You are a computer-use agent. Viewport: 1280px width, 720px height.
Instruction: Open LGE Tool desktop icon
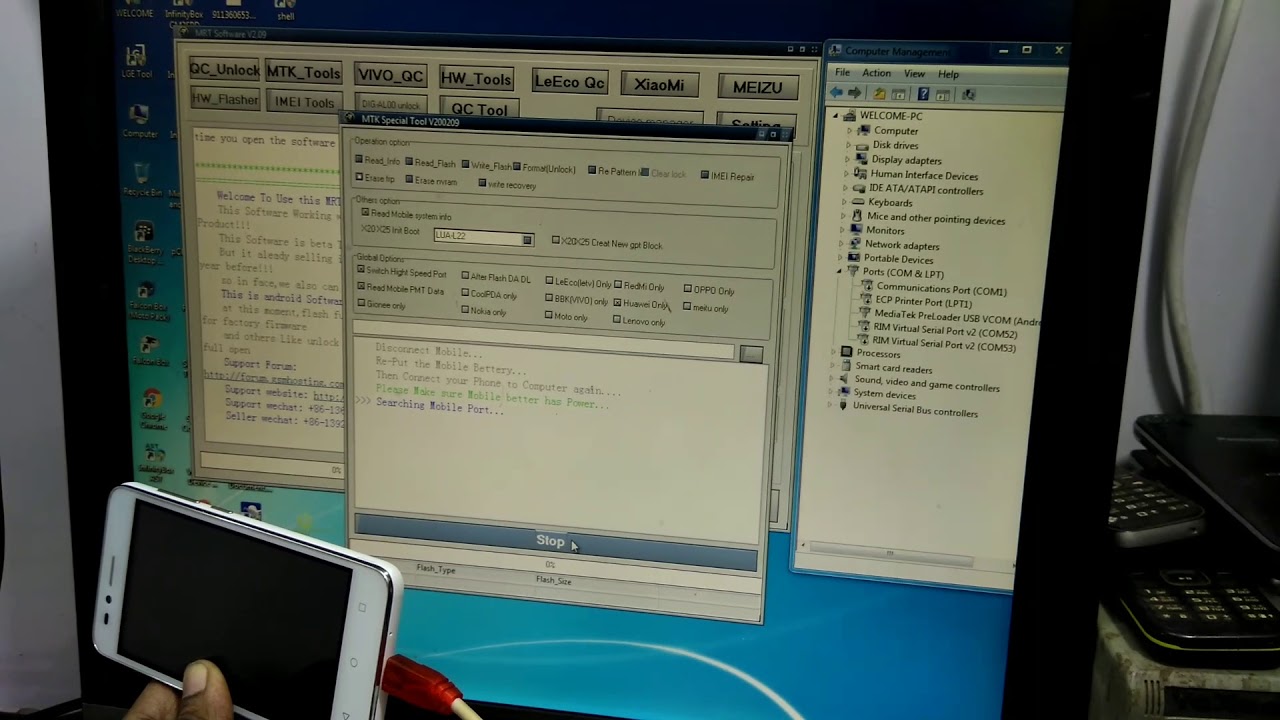(136, 61)
